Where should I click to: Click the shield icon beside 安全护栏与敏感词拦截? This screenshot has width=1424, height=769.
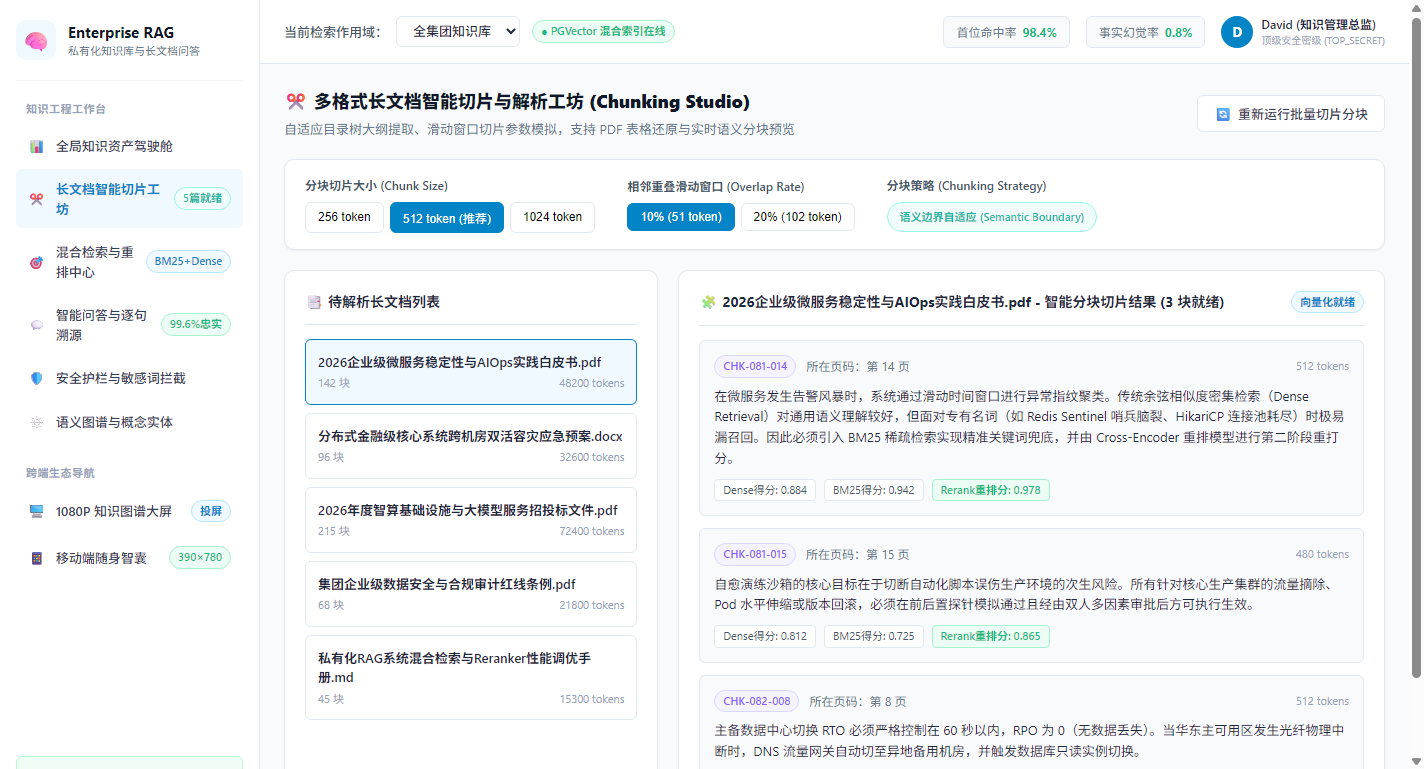click(x=37, y=378)
